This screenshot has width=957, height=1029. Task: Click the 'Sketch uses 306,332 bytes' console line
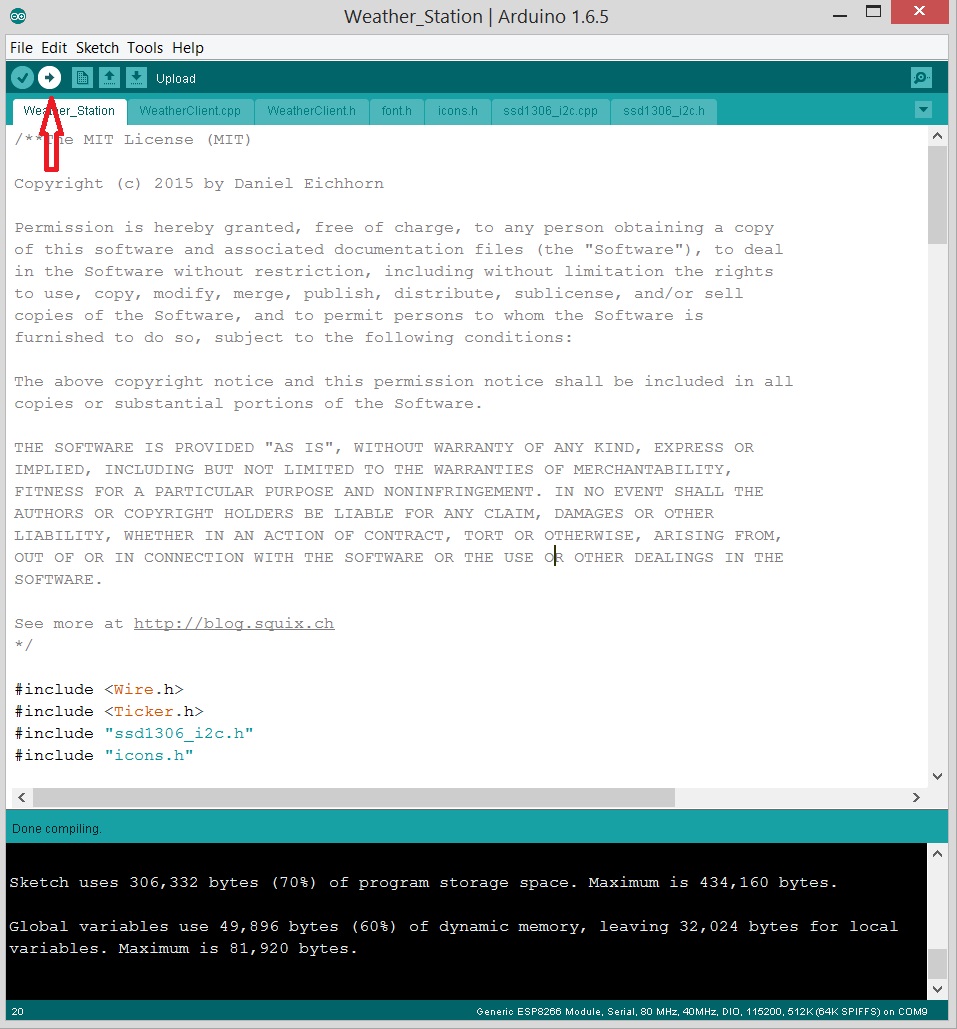click(423, 883)
